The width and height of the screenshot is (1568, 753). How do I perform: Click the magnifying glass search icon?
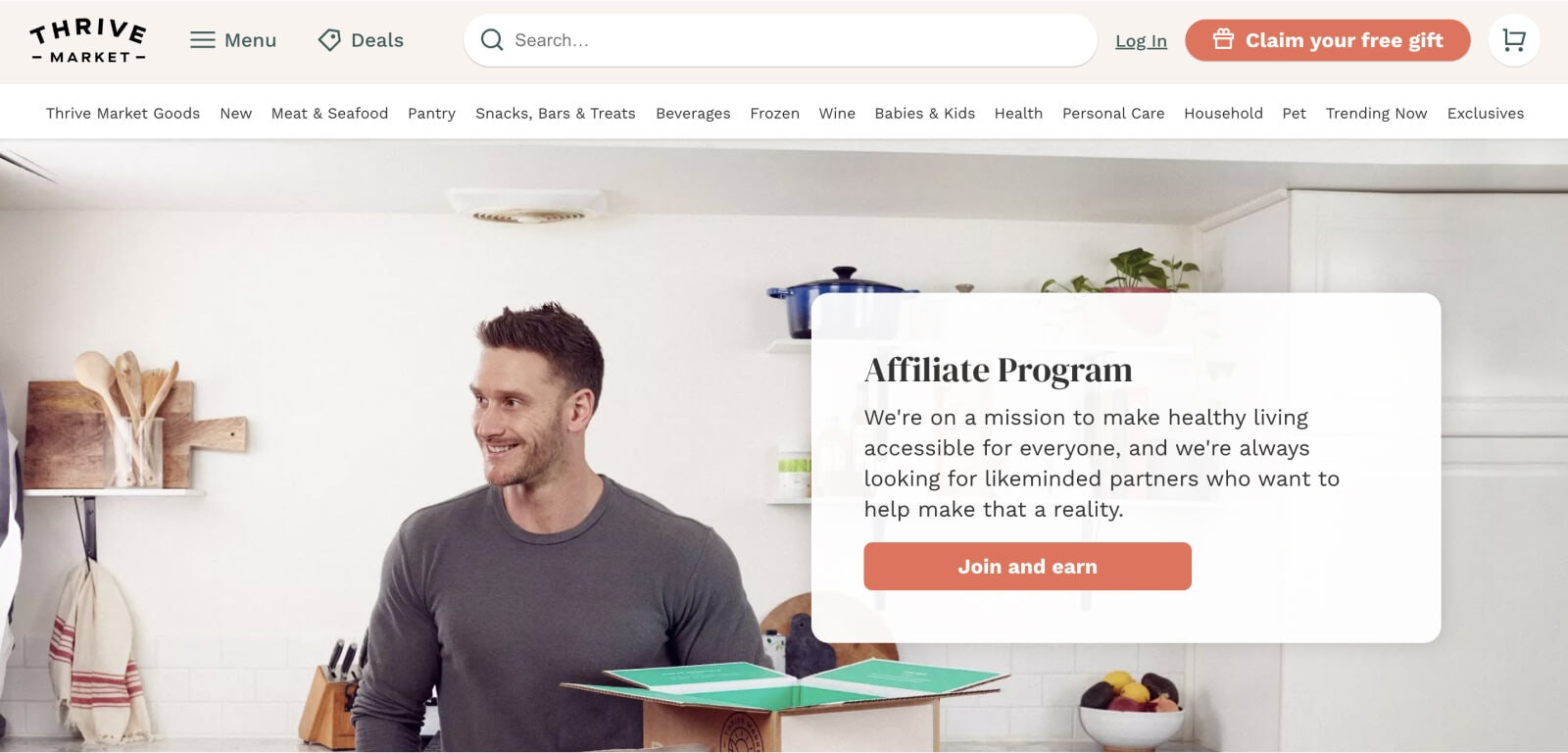coord(492,40)
